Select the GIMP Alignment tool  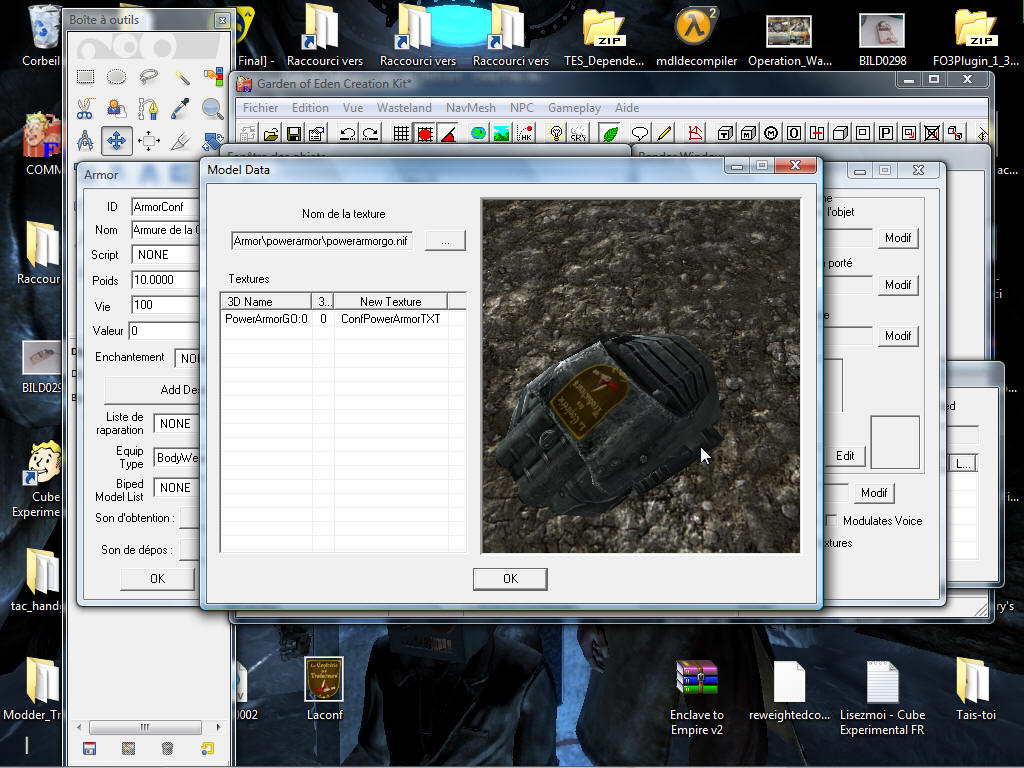(x=149, y=140)
